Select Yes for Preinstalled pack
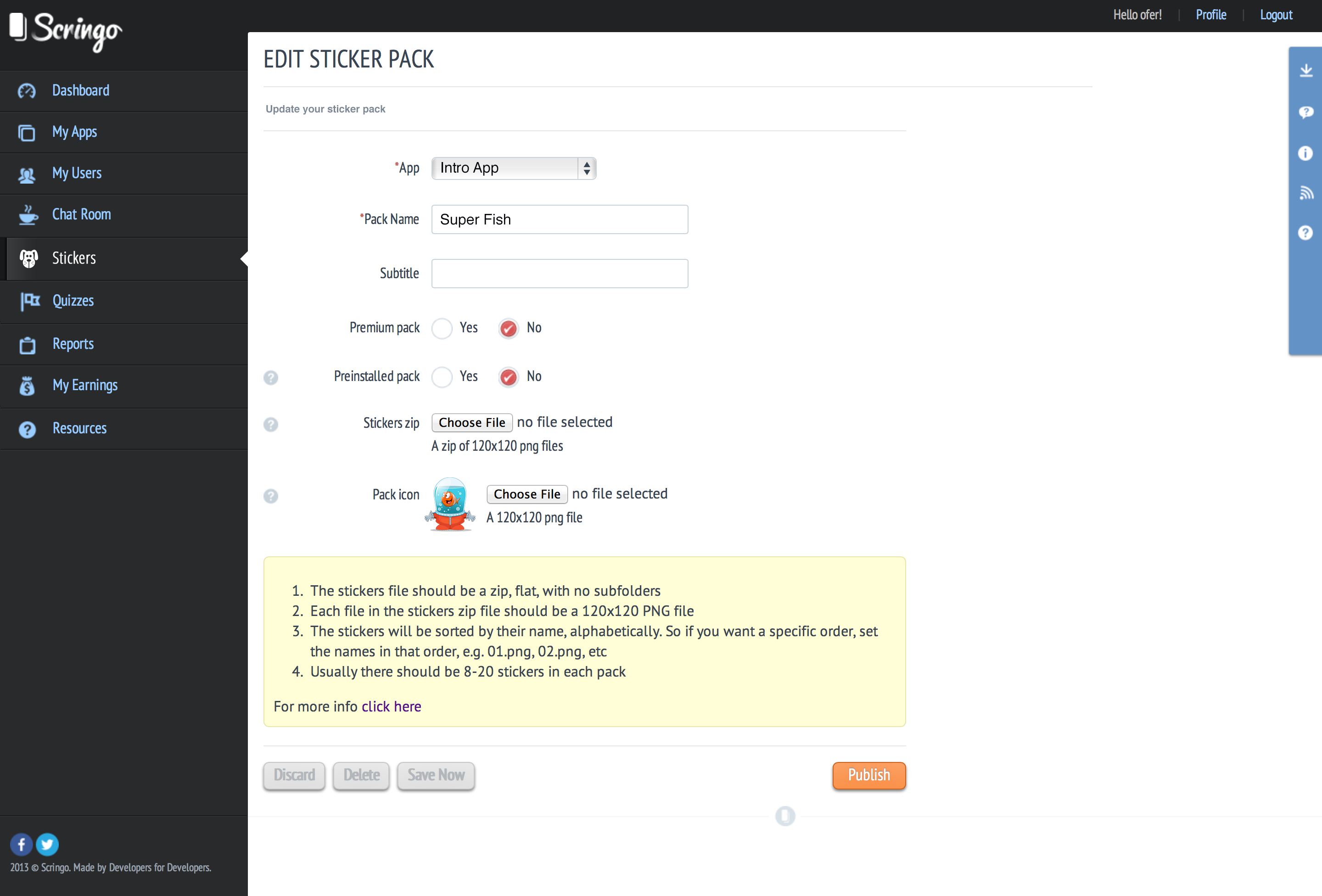The image size is (1322, 896). 442,376
